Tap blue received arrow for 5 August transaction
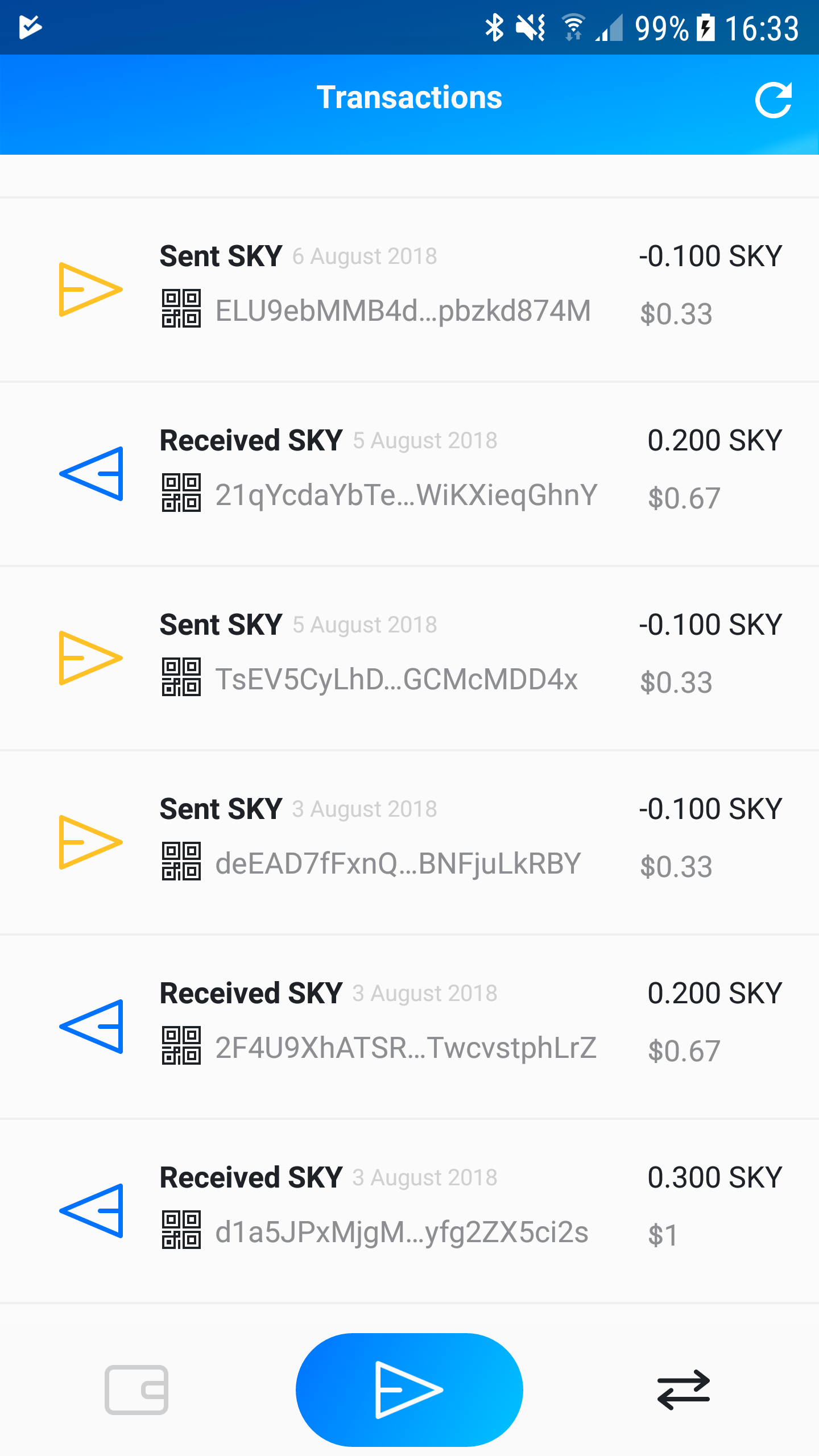Image resolution: width=819 pixels, height=1456 pixels. [90, 473]
